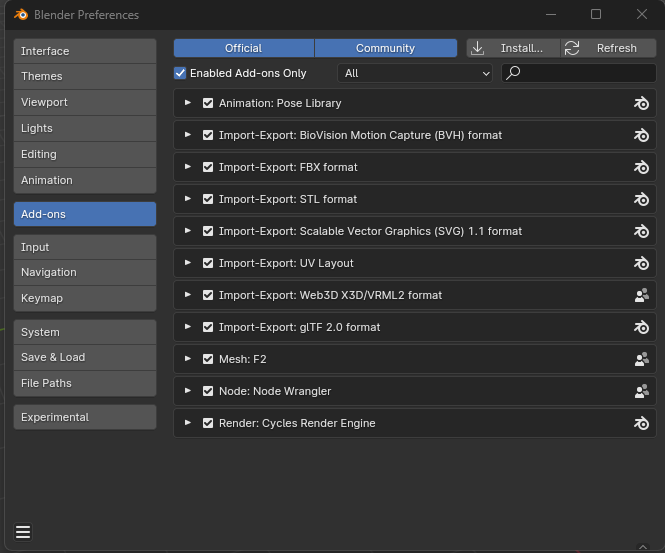Go to File Paths preferences
Image resolution: width=665 pixels, height=553 pixels.
pos(85,383)
